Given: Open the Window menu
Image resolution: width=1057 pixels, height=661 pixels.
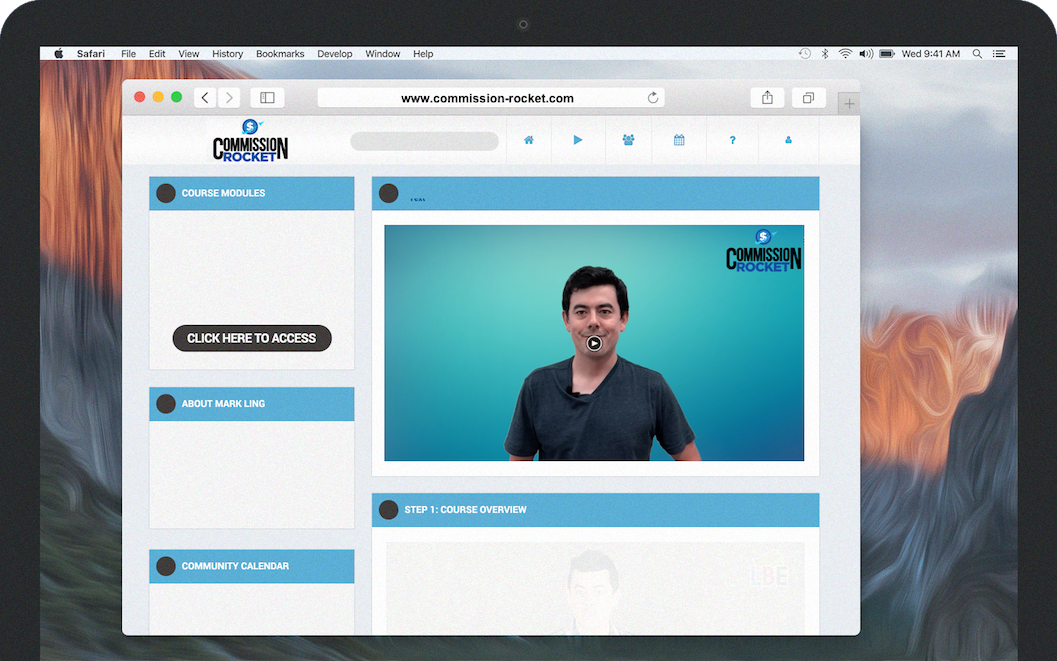Looking at the screenshot, I should [x=382, y=54].
